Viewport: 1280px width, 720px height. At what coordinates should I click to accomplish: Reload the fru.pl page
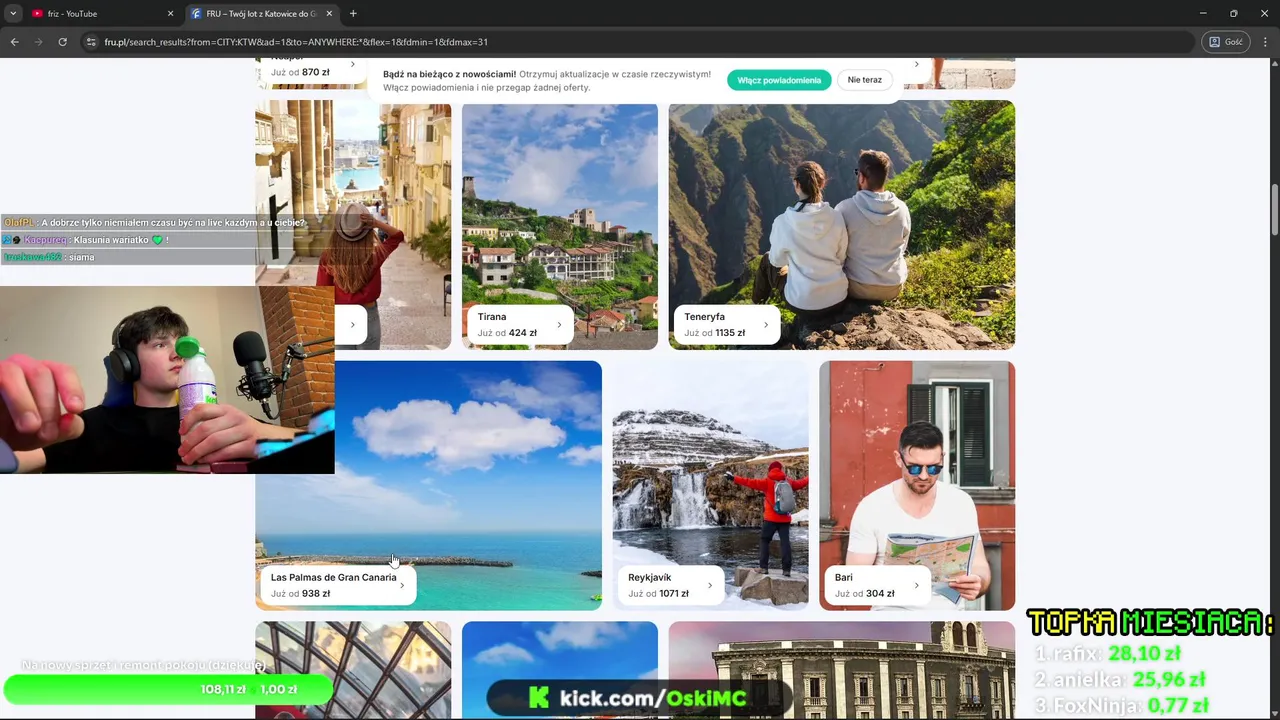click(62, 42)
